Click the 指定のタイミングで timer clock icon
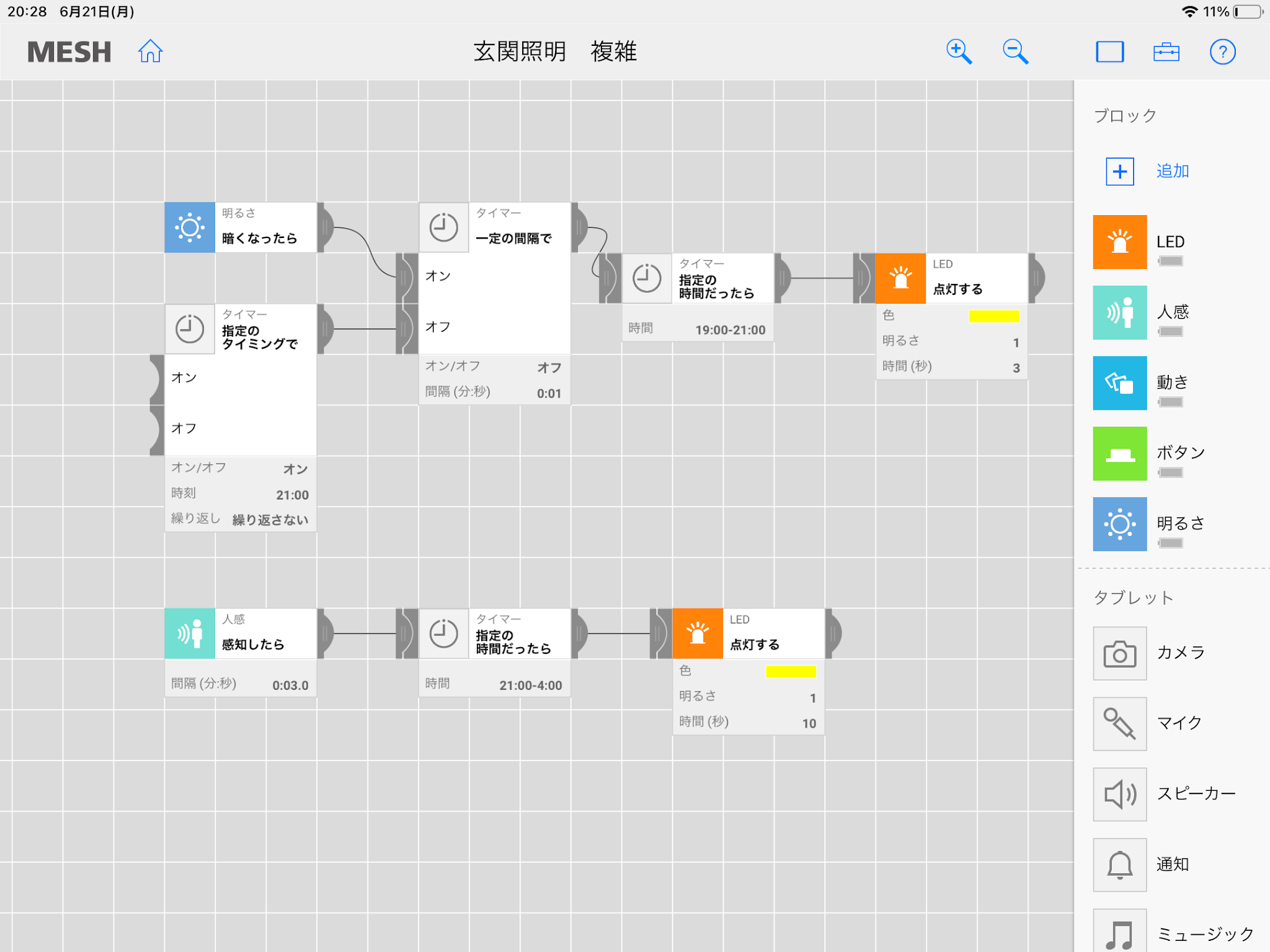 [190, 329]
